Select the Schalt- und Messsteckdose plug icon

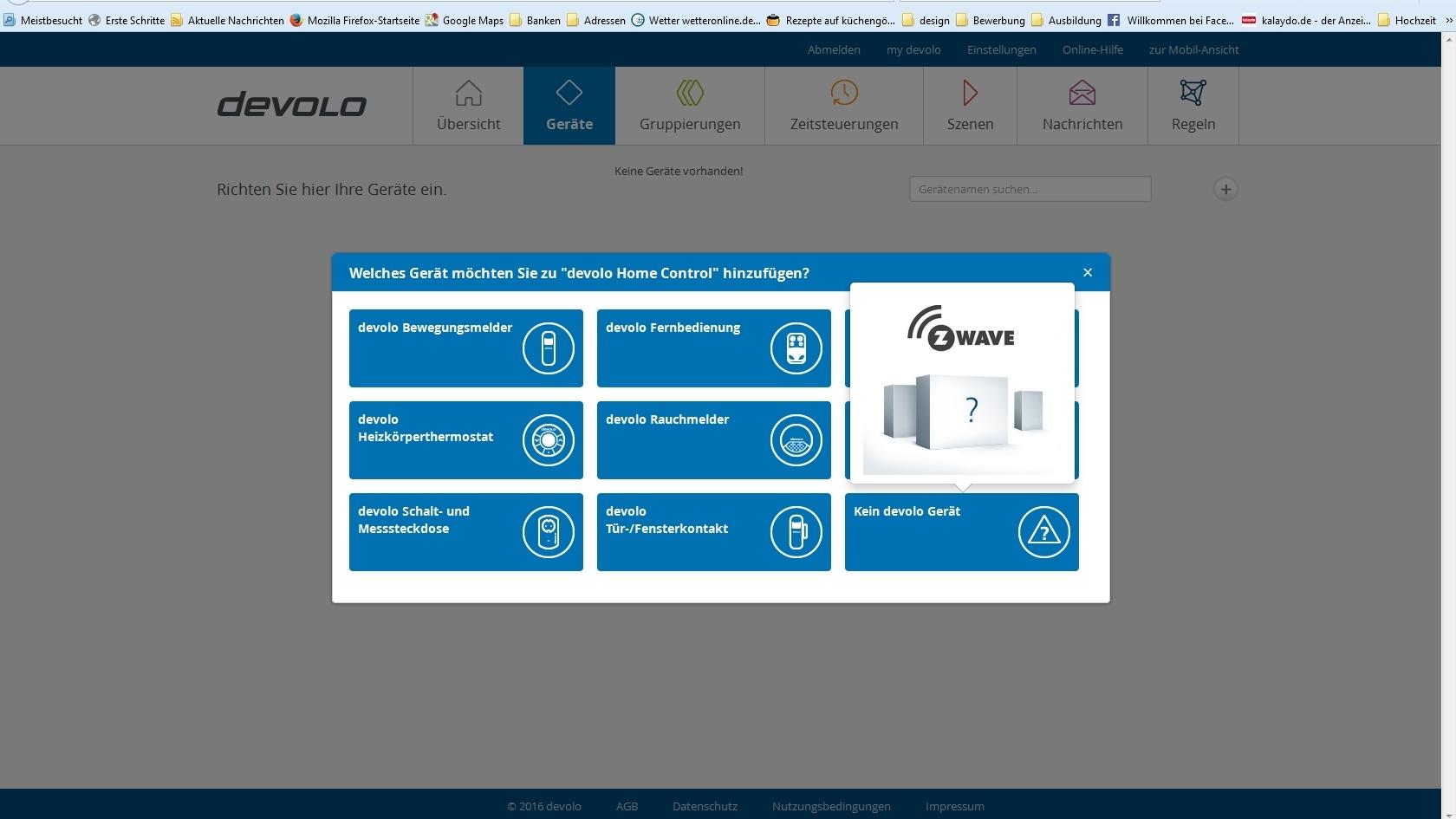point(548,532)
